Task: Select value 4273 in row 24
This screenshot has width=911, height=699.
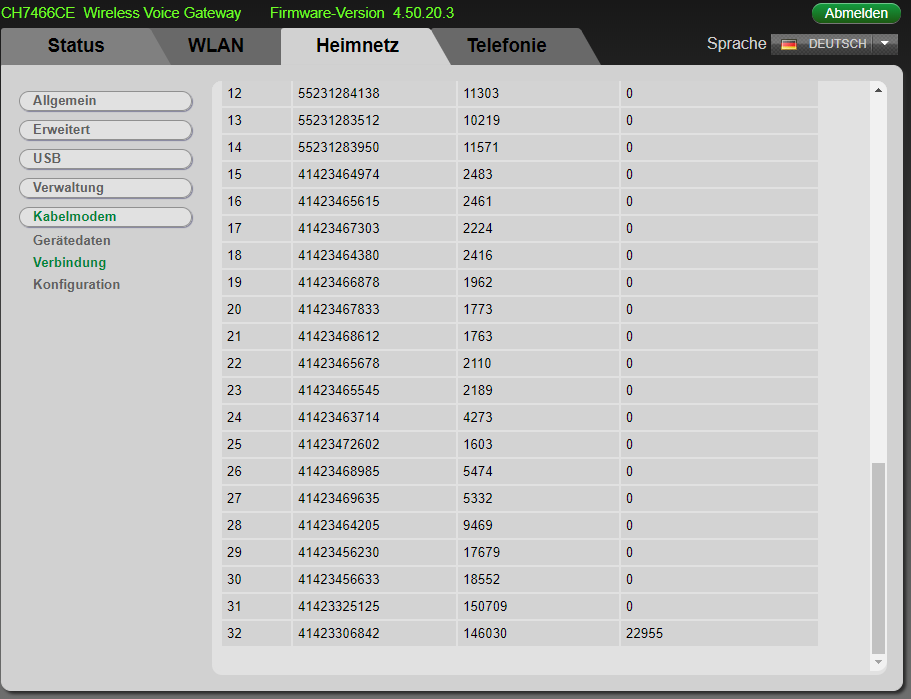Action: pos(478,418)
